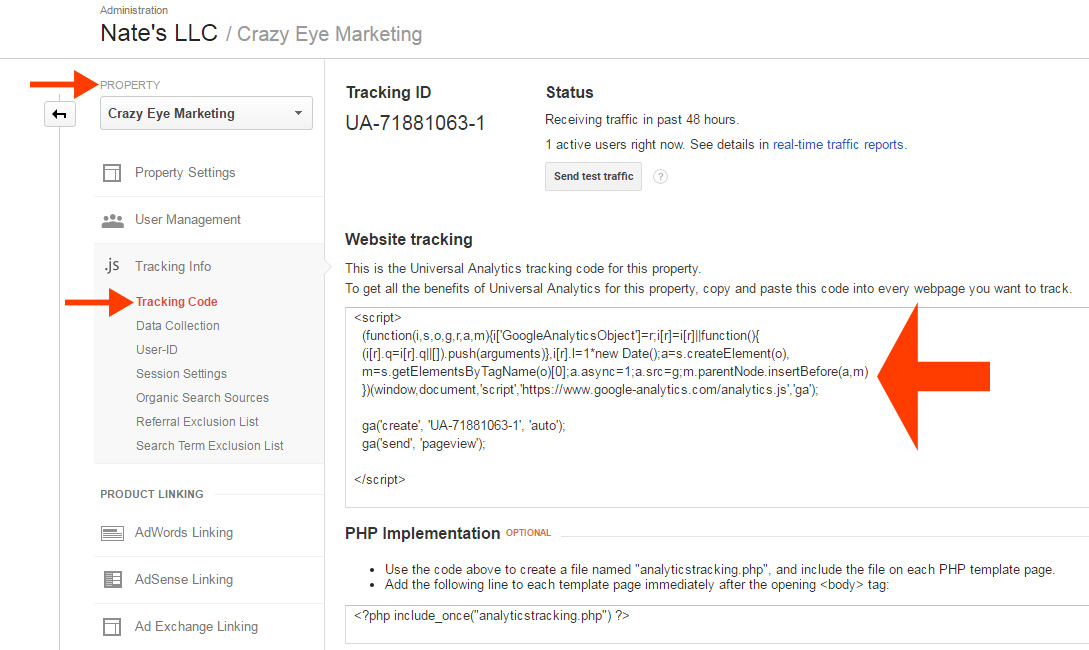Open Search Term Exclusion List
This screenshot has width=1089, height=650.
tap(210, 446)
